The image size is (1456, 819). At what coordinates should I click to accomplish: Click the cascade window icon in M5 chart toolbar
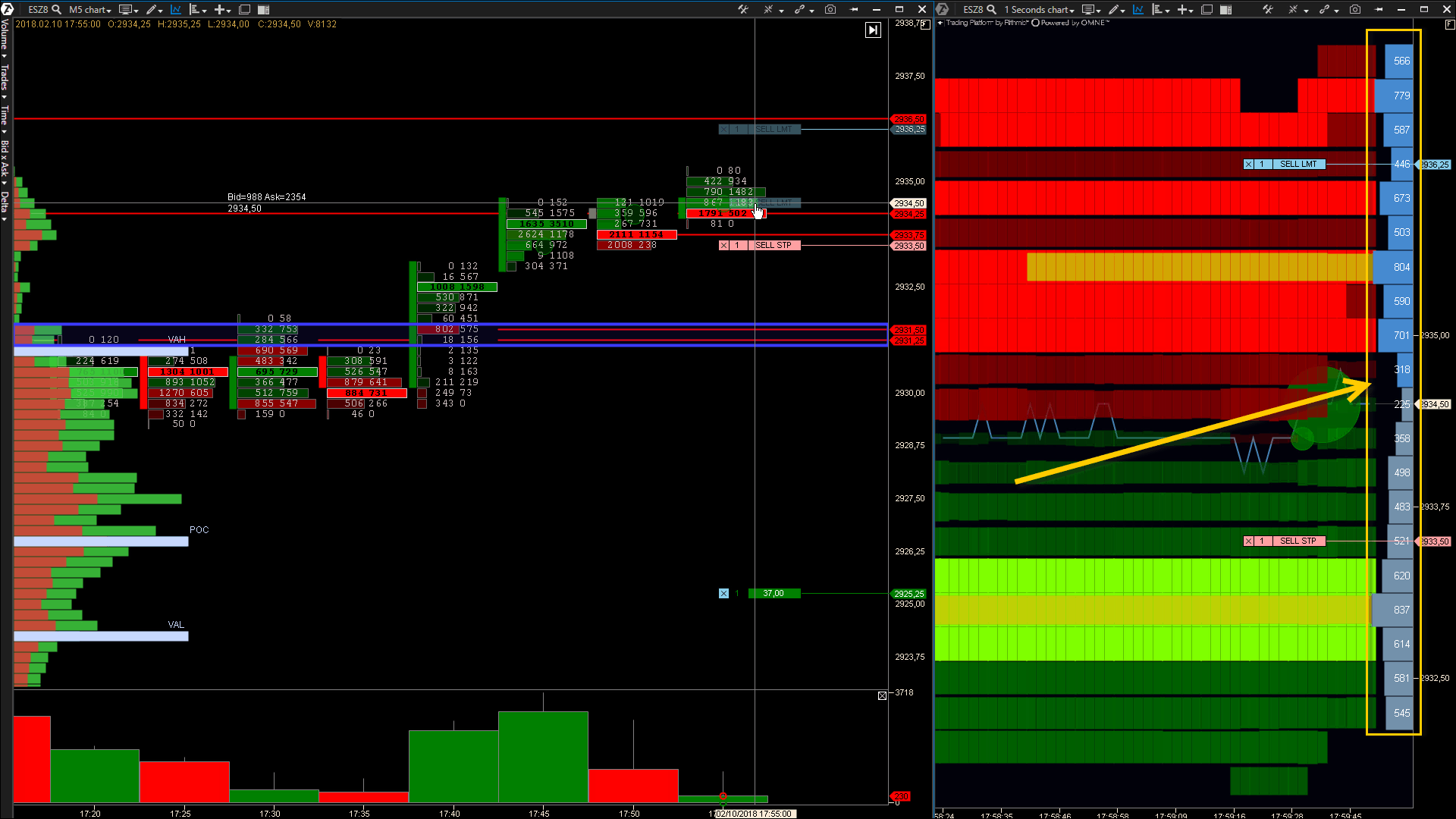tap(245, 9)
